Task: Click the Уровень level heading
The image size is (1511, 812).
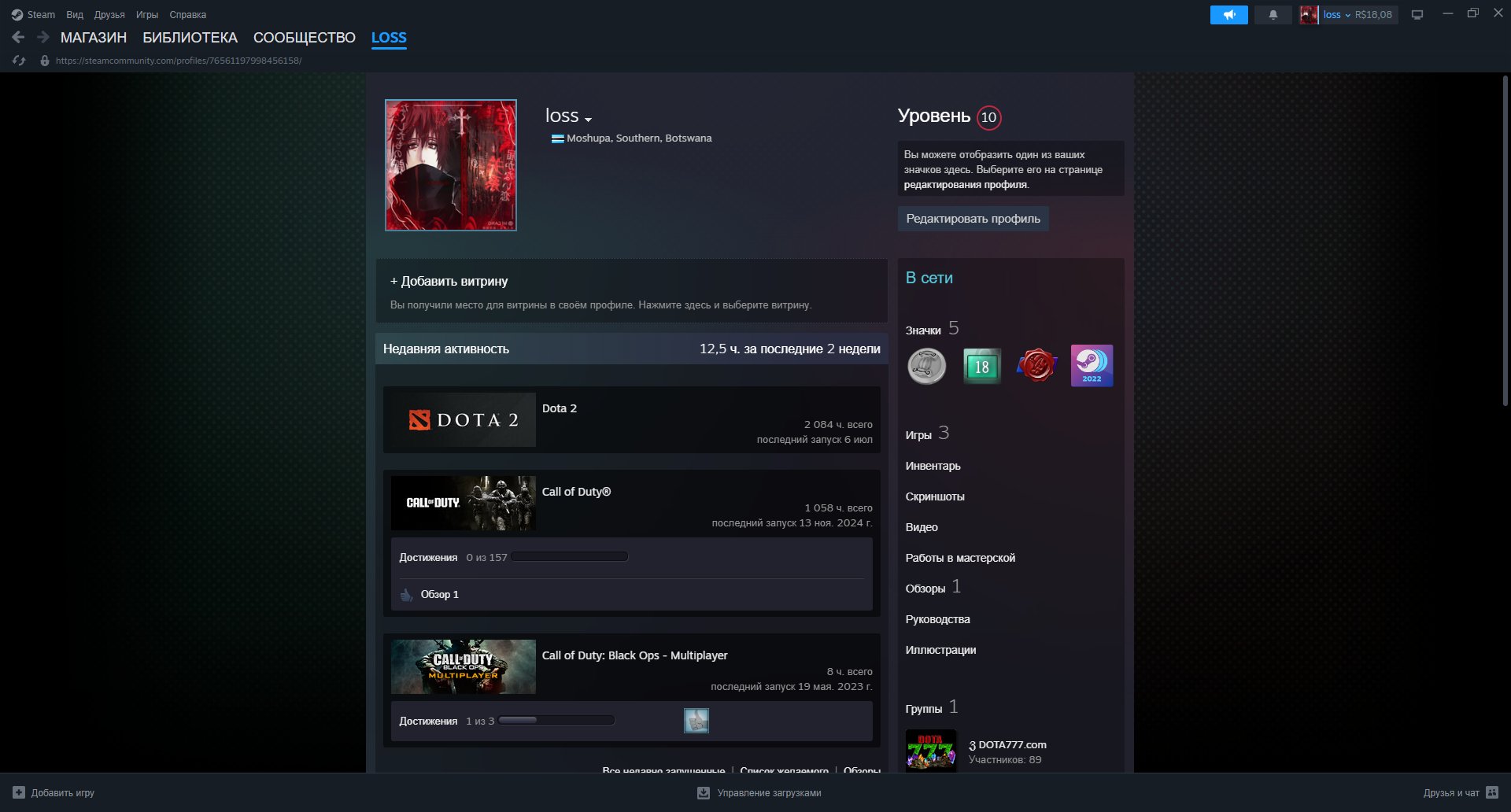Action: point(934,116)
